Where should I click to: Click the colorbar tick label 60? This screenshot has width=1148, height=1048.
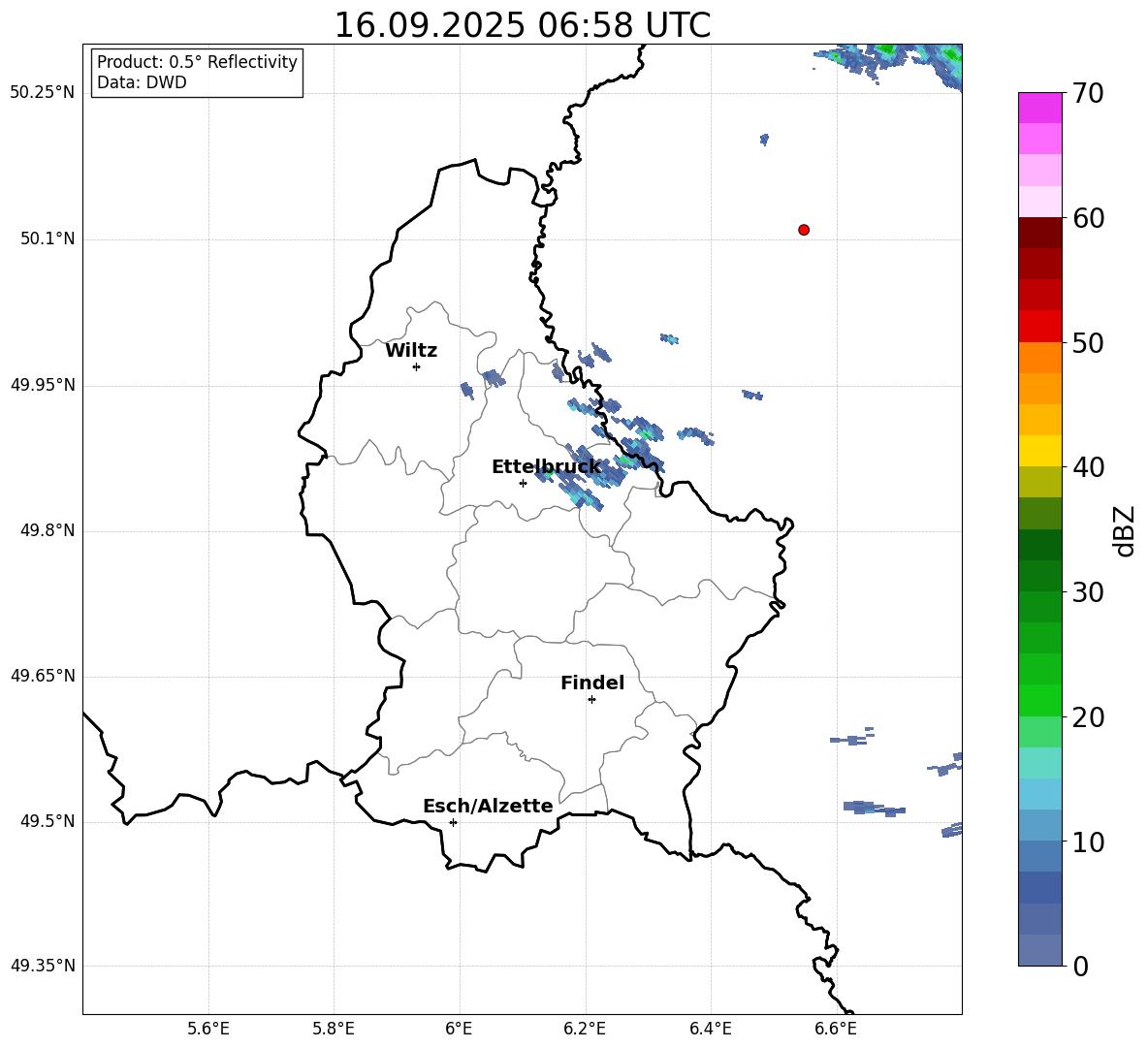point(1088,218)
